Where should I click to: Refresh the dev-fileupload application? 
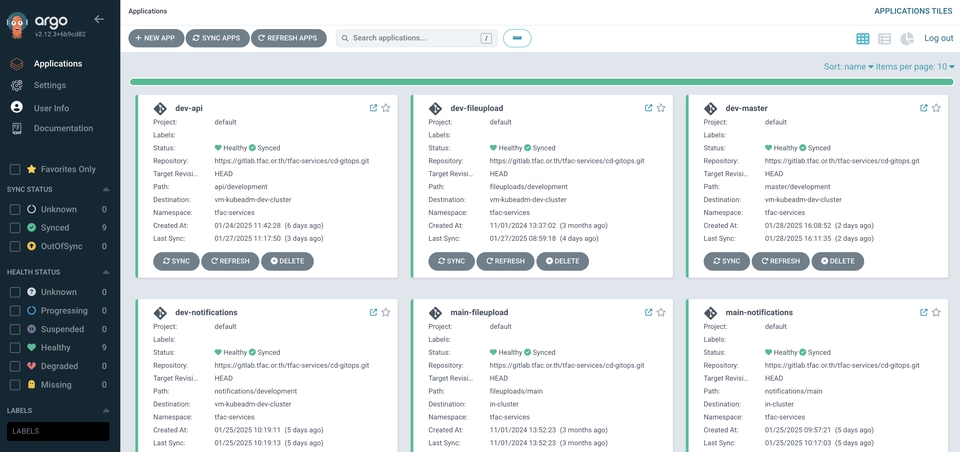coord(506,261)
